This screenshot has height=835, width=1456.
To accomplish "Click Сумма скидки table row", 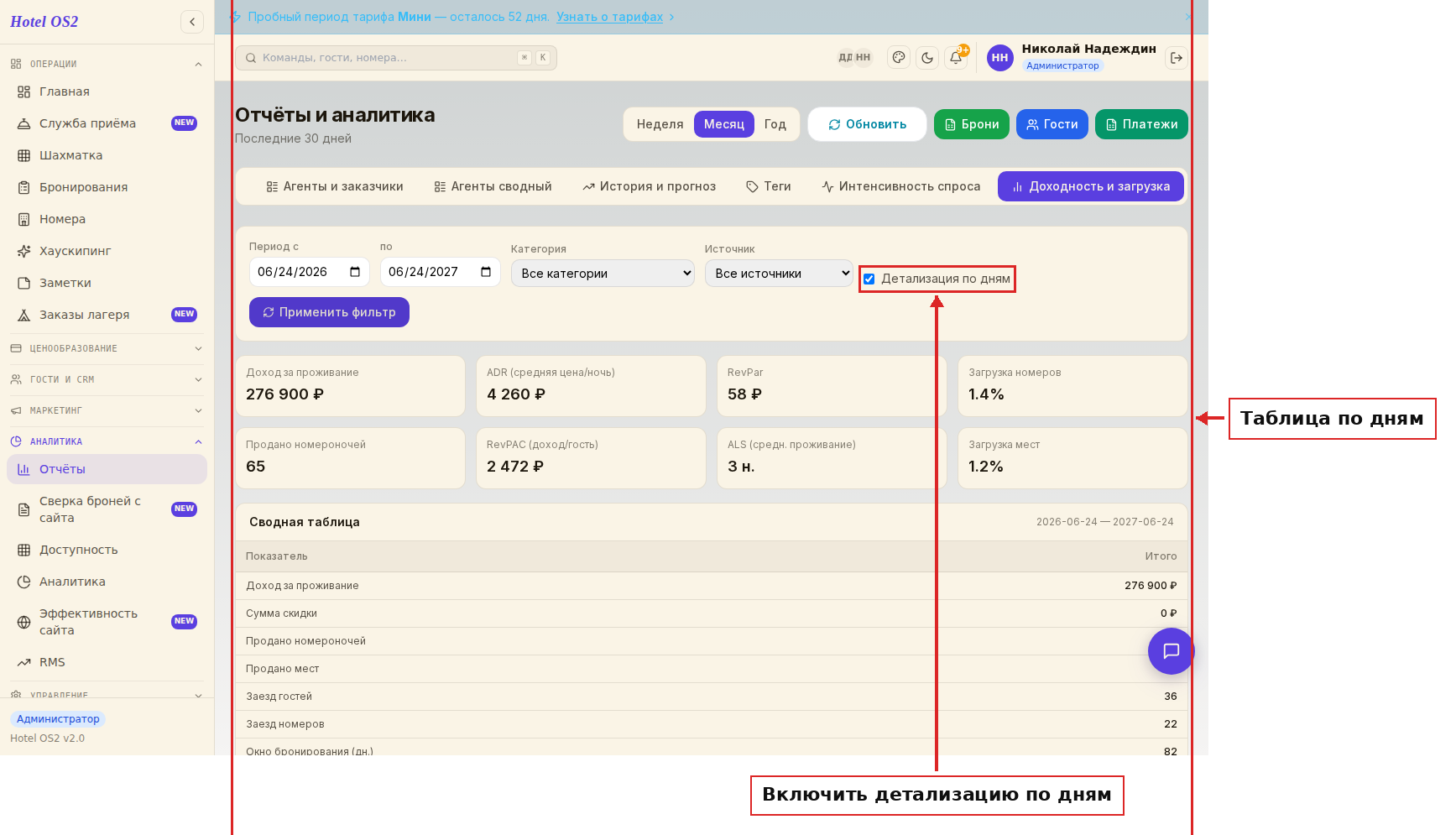I will 712,613.
